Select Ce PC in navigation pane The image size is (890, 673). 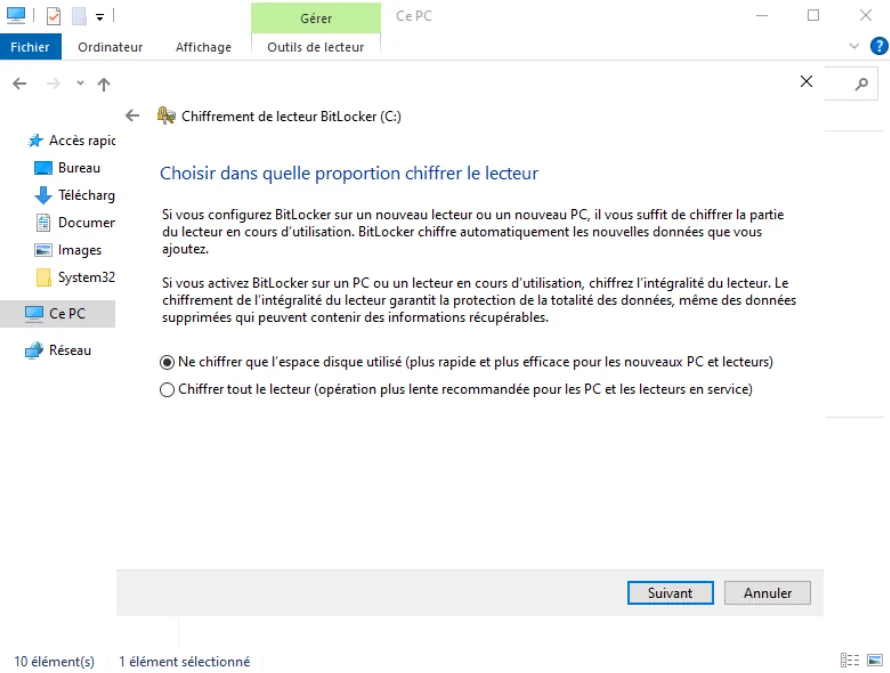pyautogui.click(x=57, y=313)
